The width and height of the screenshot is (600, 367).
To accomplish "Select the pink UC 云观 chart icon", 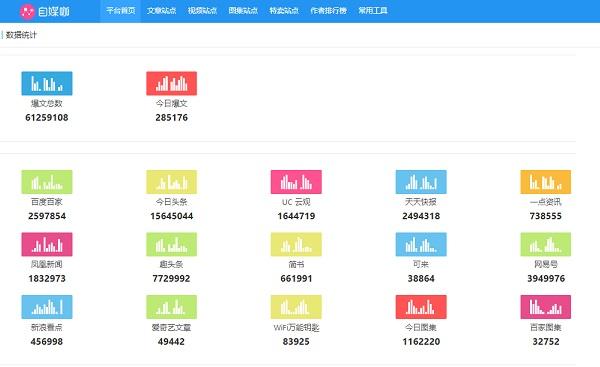I will tap(296, 182).
